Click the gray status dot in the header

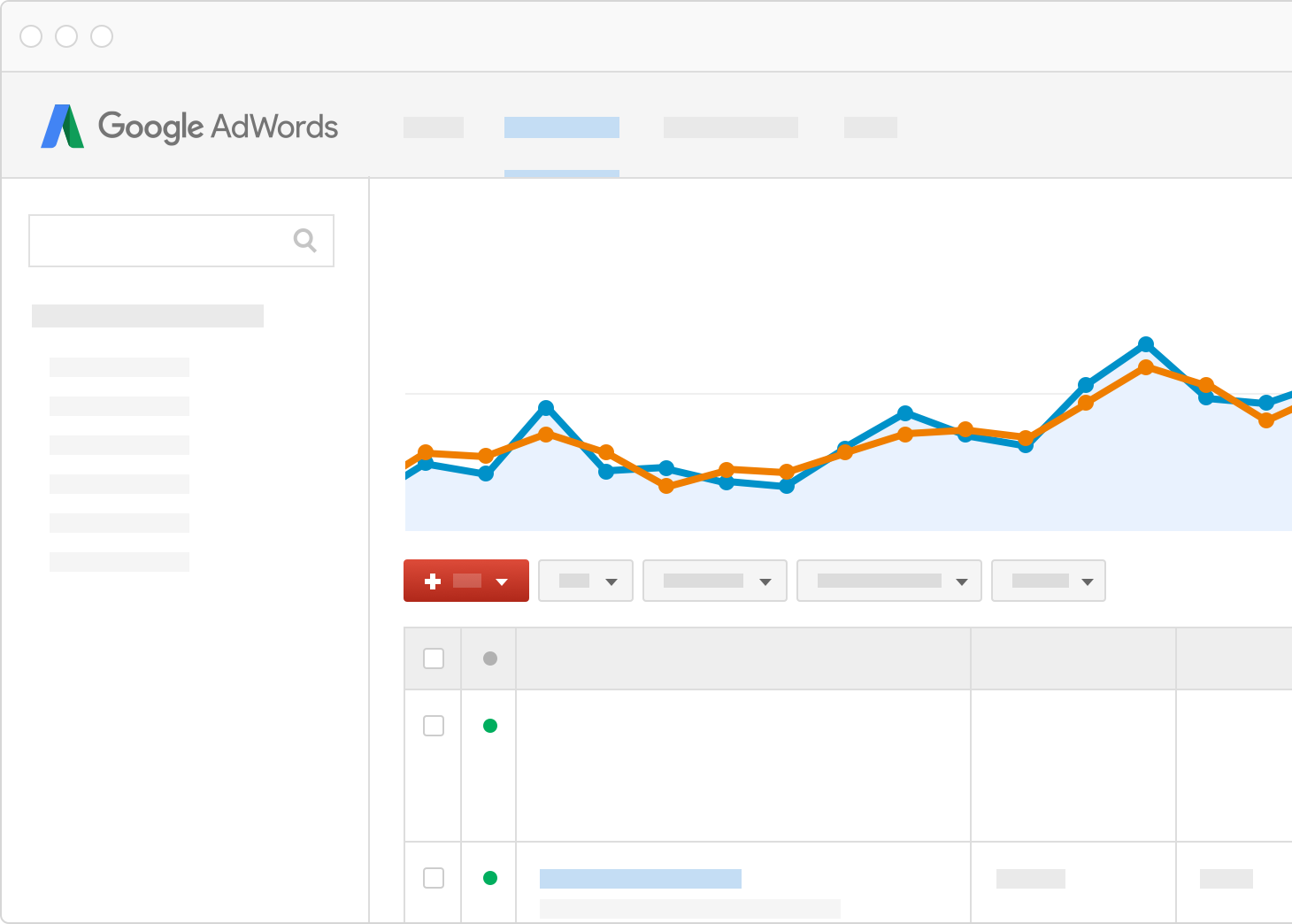coord(490,658)
